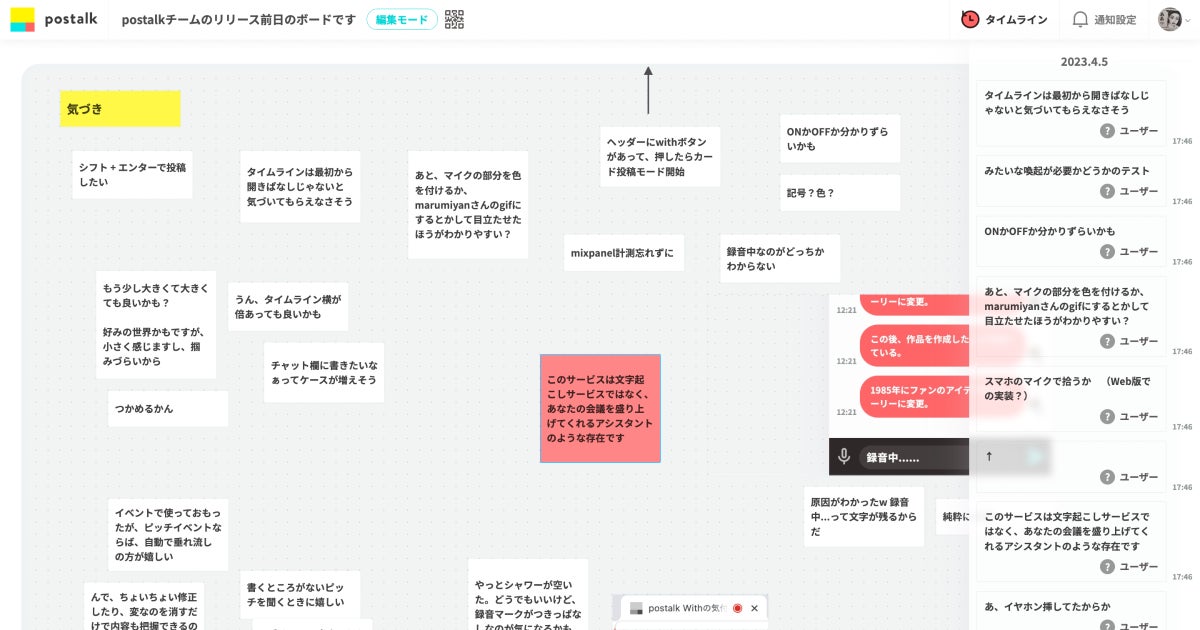This screenshot has width=1200, height=630.
Task: Open timeline entry あ、イヤホン挿してたからか
Action: point(1071,610)
